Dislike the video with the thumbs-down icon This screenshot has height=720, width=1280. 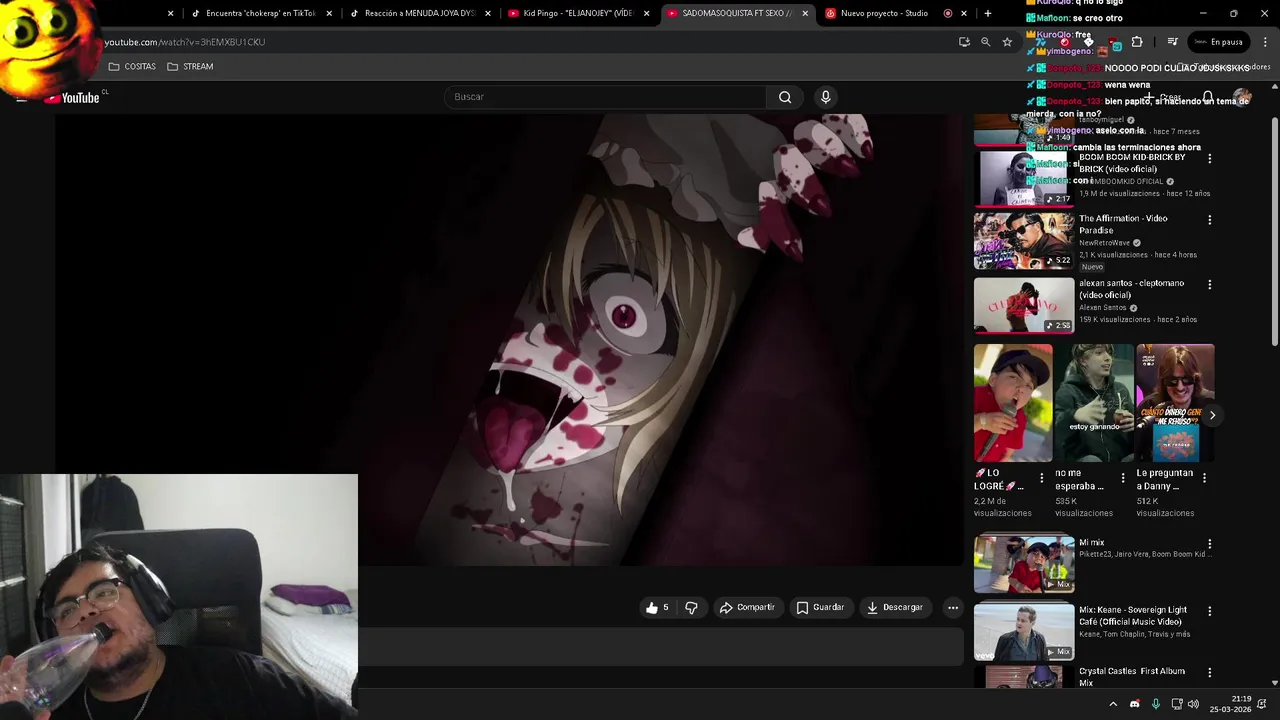coord(691,607)
